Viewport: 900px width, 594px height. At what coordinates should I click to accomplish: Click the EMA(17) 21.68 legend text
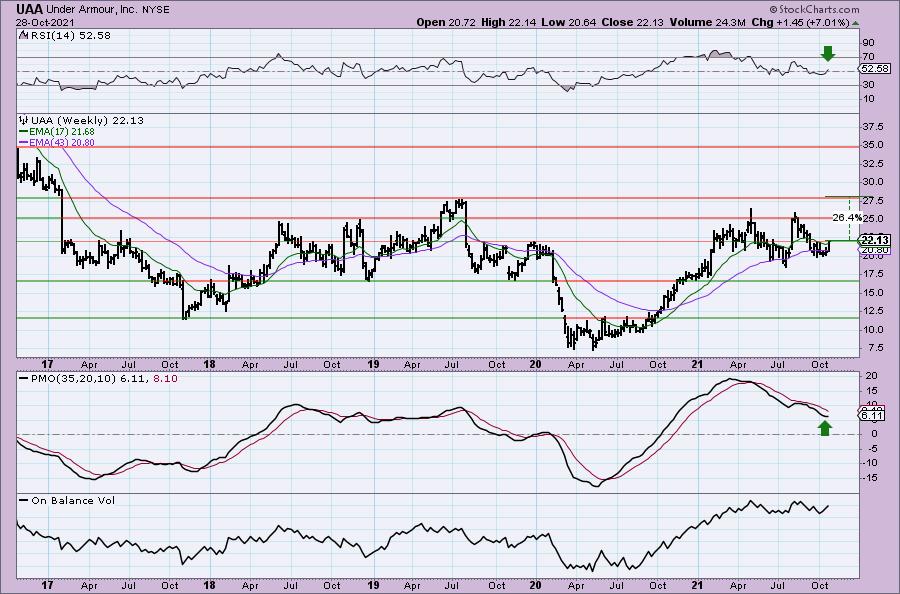tap(62, 131)
